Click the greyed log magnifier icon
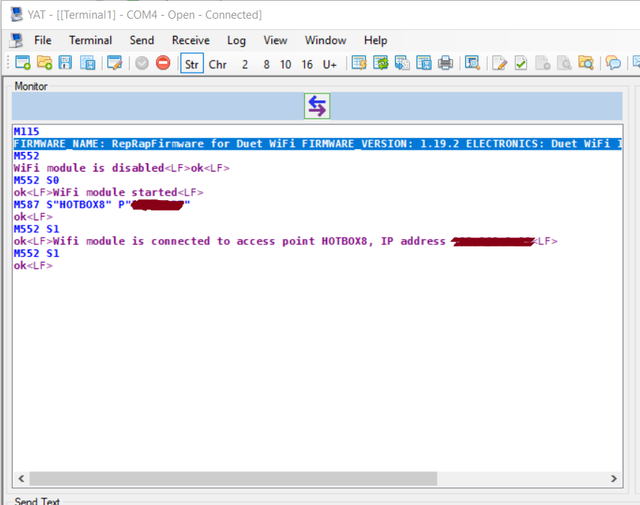Image resolution: width=640 pixels, height=505 pixels. click(564, 63)
